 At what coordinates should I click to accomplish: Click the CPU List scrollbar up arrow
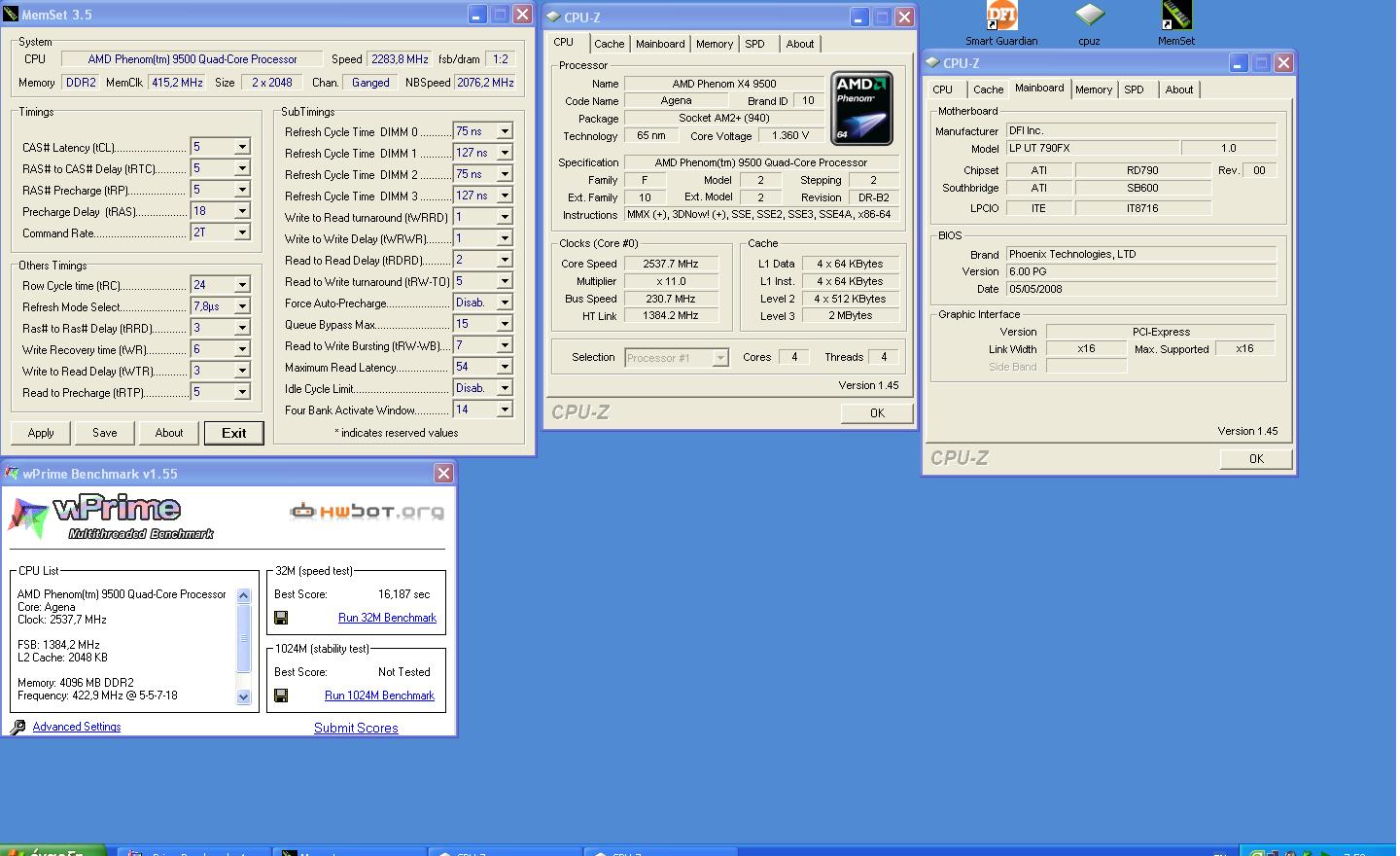click(244, 596)
